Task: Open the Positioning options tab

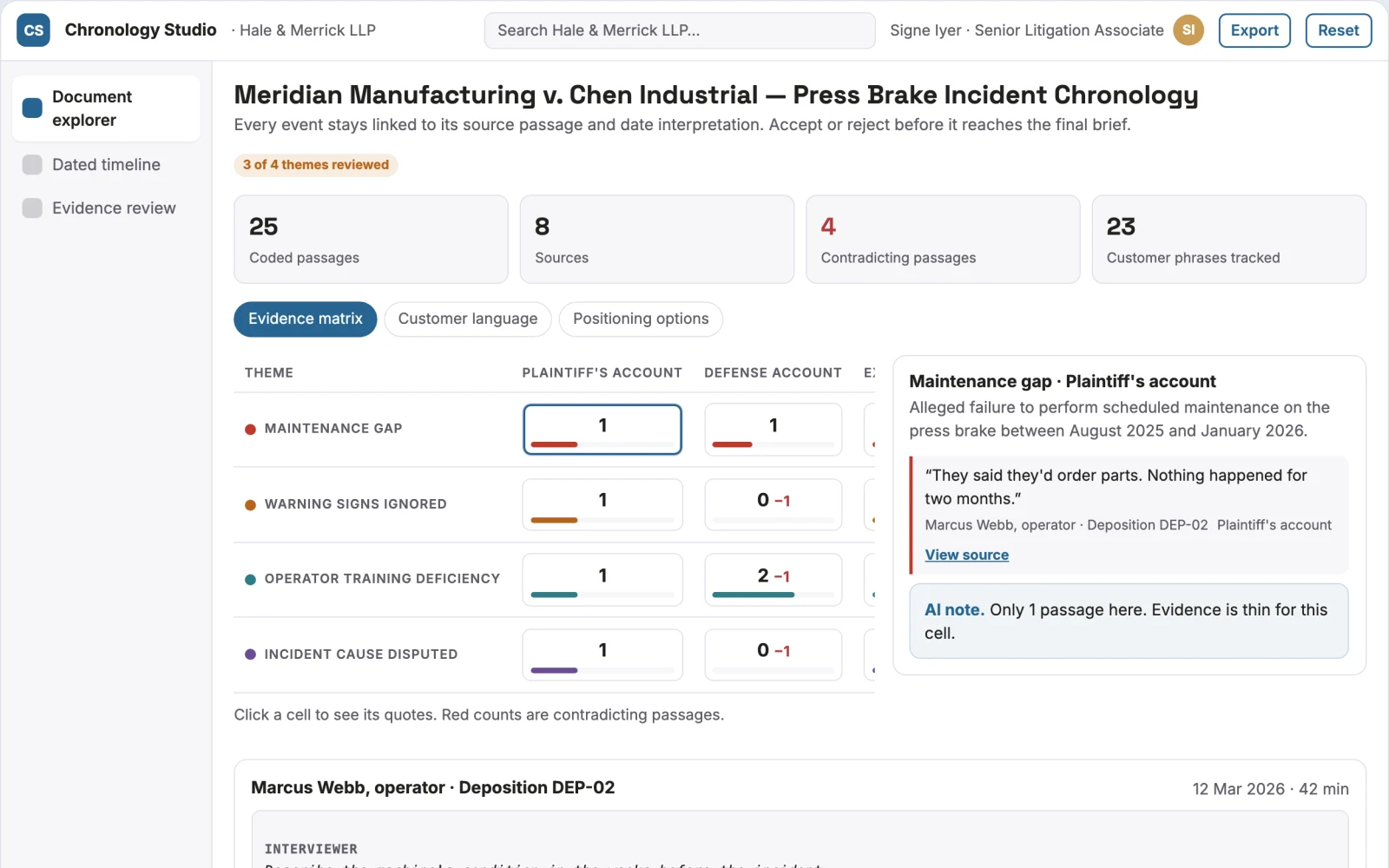Action: pyautogui.click(x=641, y=319)
